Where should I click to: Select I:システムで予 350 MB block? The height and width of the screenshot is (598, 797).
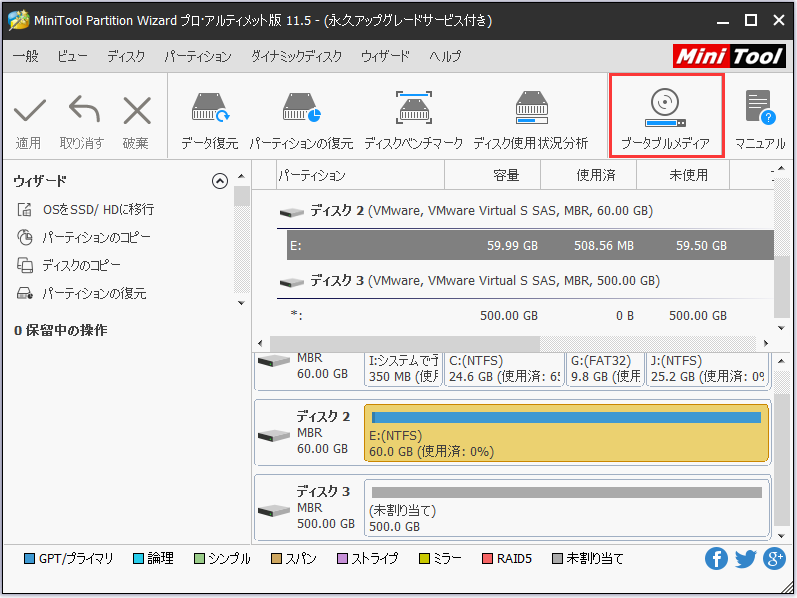[403, 370]
